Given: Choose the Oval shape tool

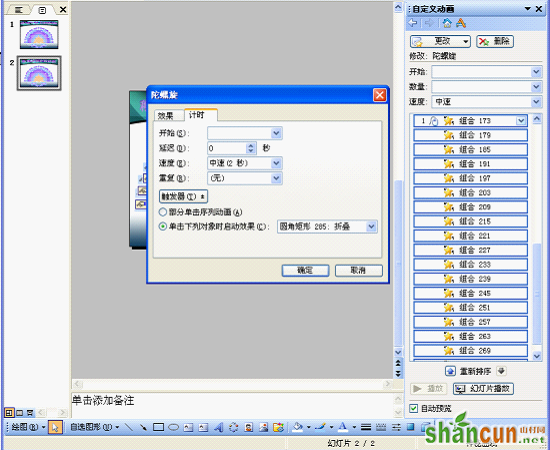Looking at the screenshot, I should point(174,427).
